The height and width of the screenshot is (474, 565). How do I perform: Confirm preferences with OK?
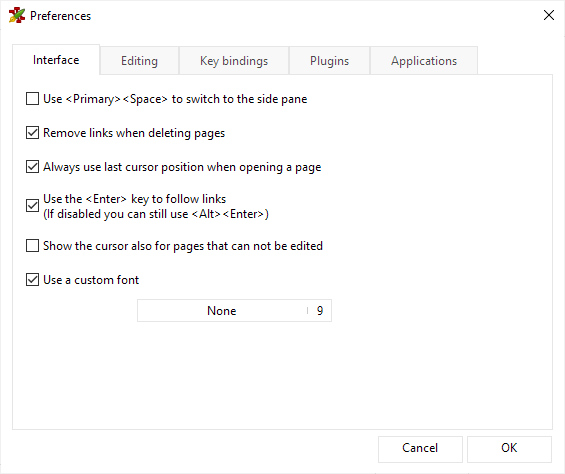coord(509,448)
